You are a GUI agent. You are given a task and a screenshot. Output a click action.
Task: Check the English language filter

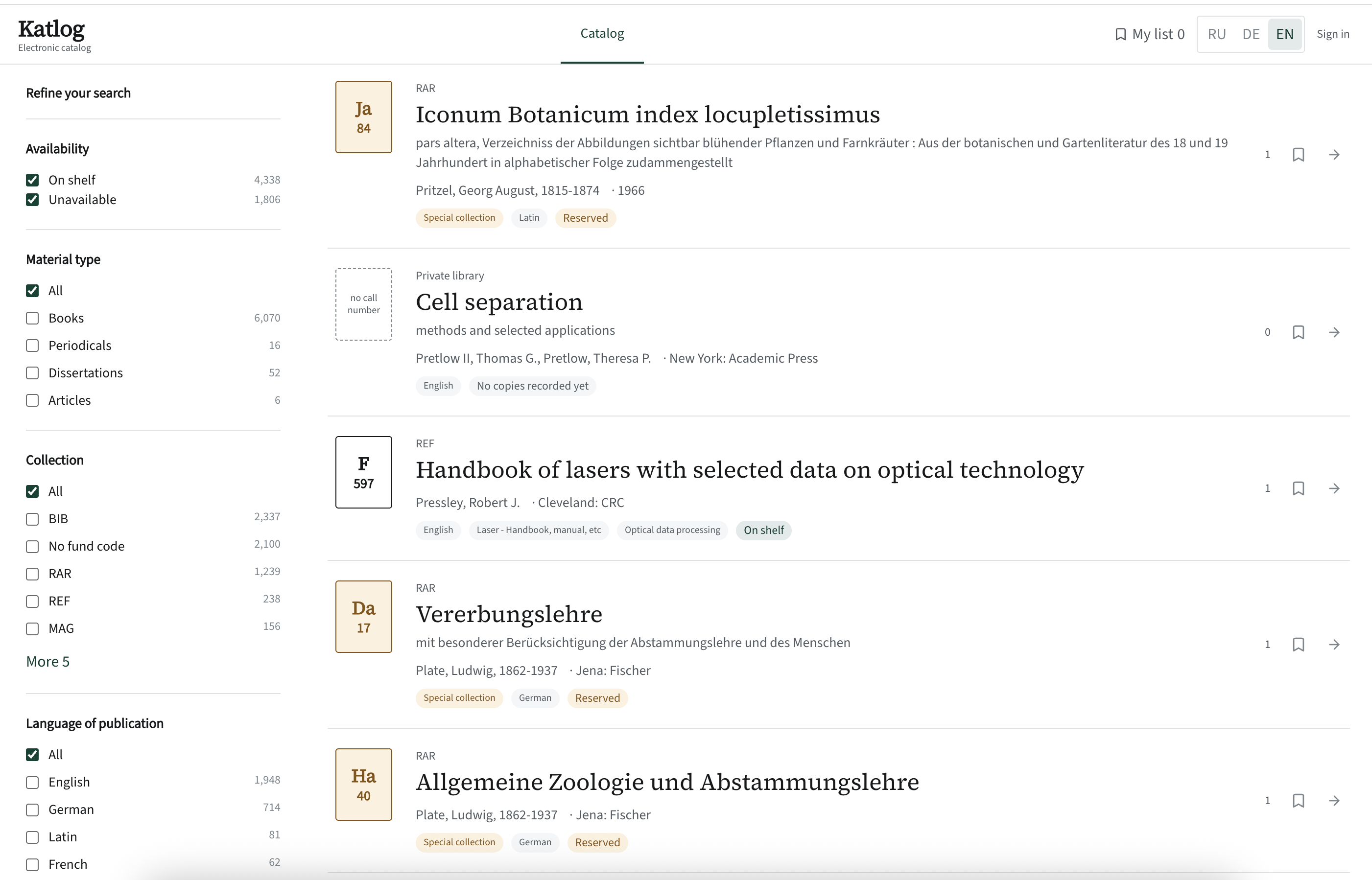pyautogui.click(x=33, y=782)
